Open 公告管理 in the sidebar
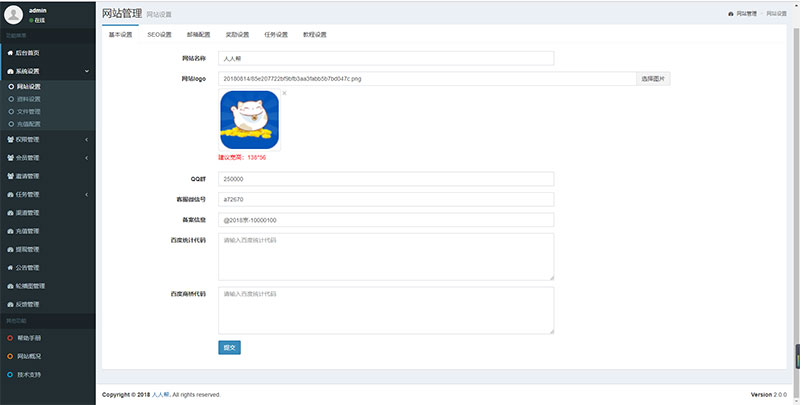 pos(28,267)
